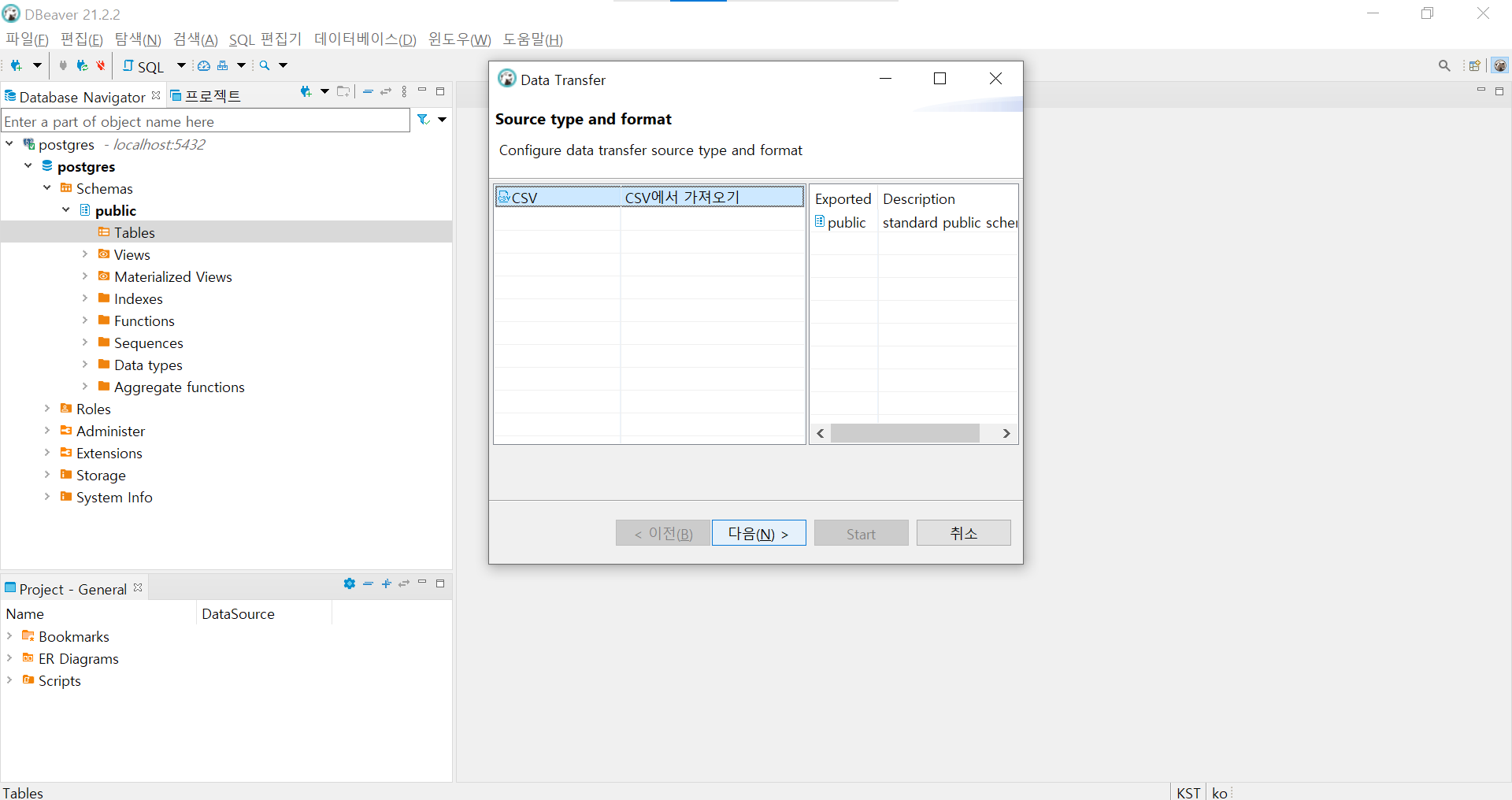Select the CSV row in Data Transfer dialog
Screen dimensions: 1512x800
pyautogui.click(x=650, y=197)
